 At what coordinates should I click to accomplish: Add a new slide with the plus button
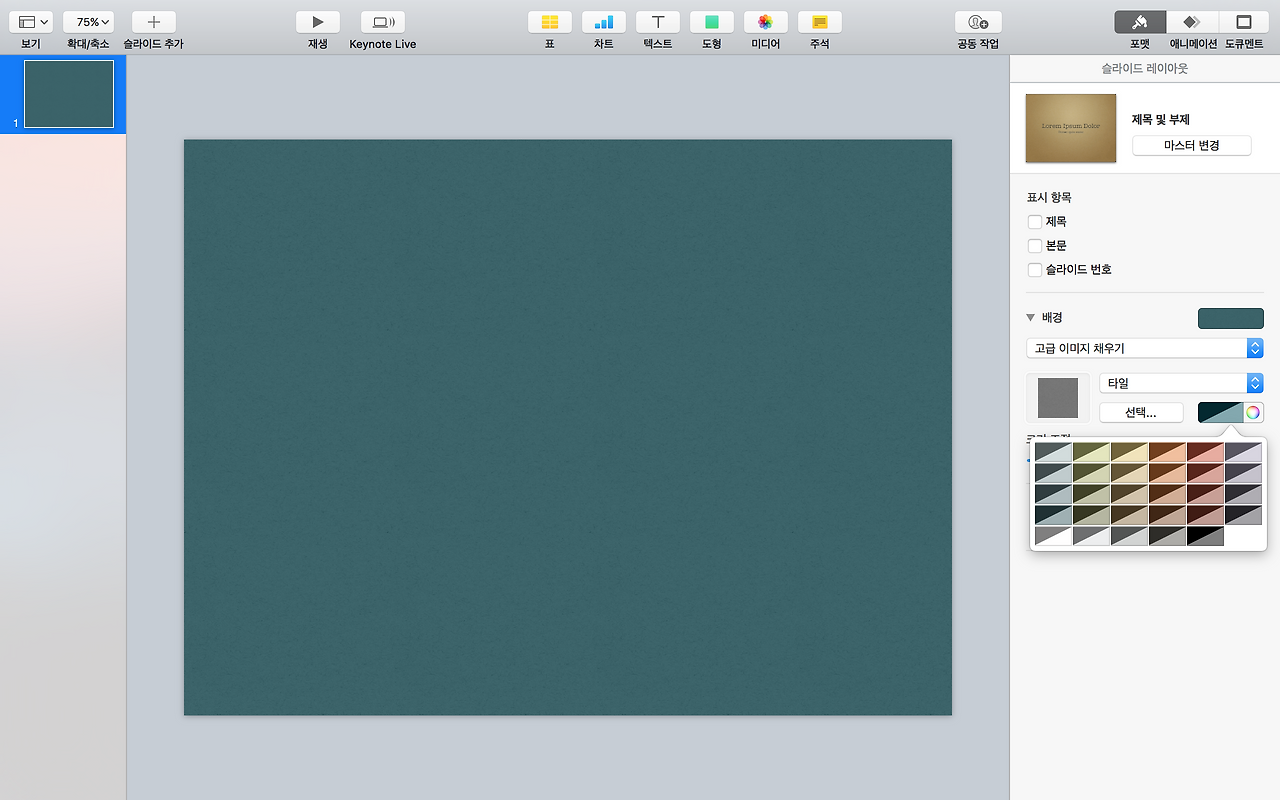(x=154, y=22)
